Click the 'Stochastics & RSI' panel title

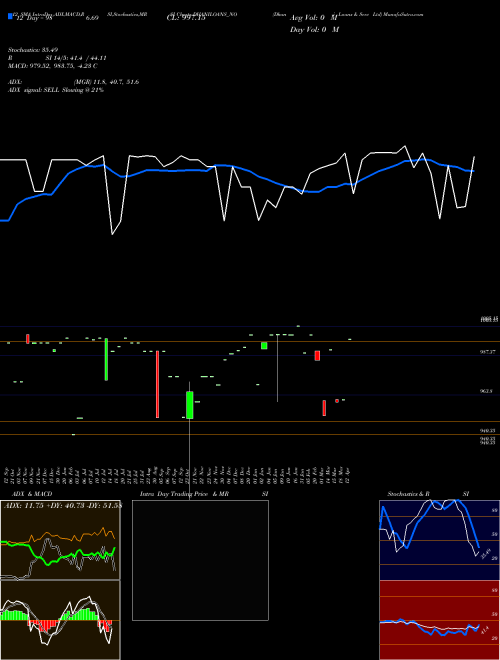pos(428,494)
